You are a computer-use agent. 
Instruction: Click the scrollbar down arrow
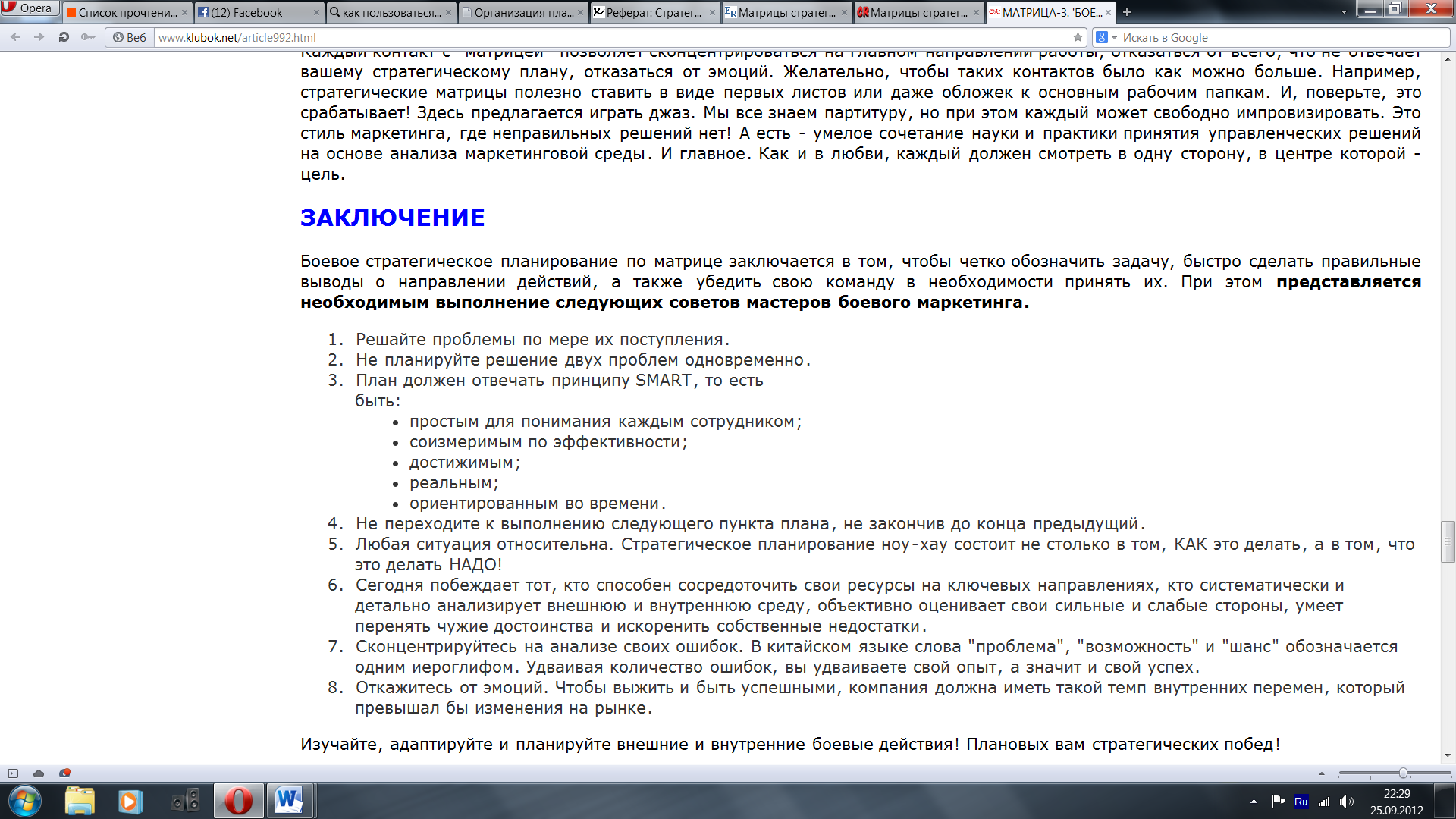click(1448, 756)
